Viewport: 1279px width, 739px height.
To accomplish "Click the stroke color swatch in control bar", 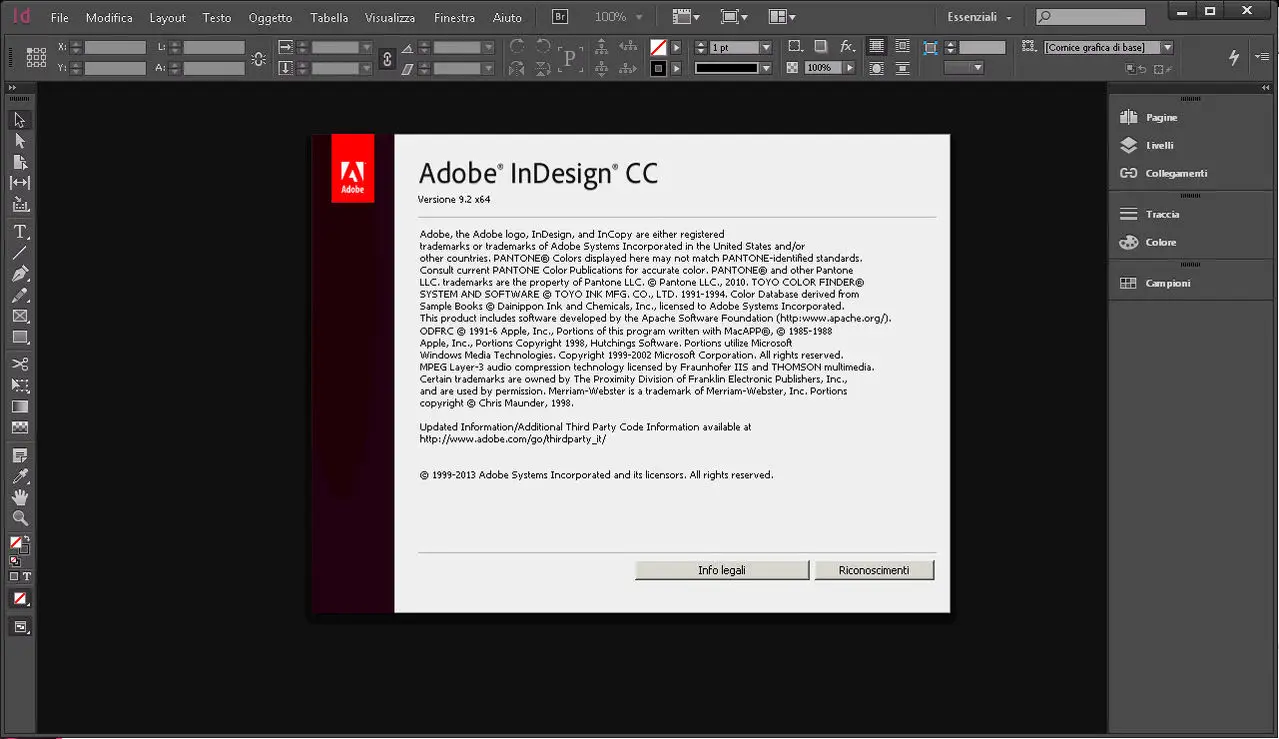I will [658, 68].
